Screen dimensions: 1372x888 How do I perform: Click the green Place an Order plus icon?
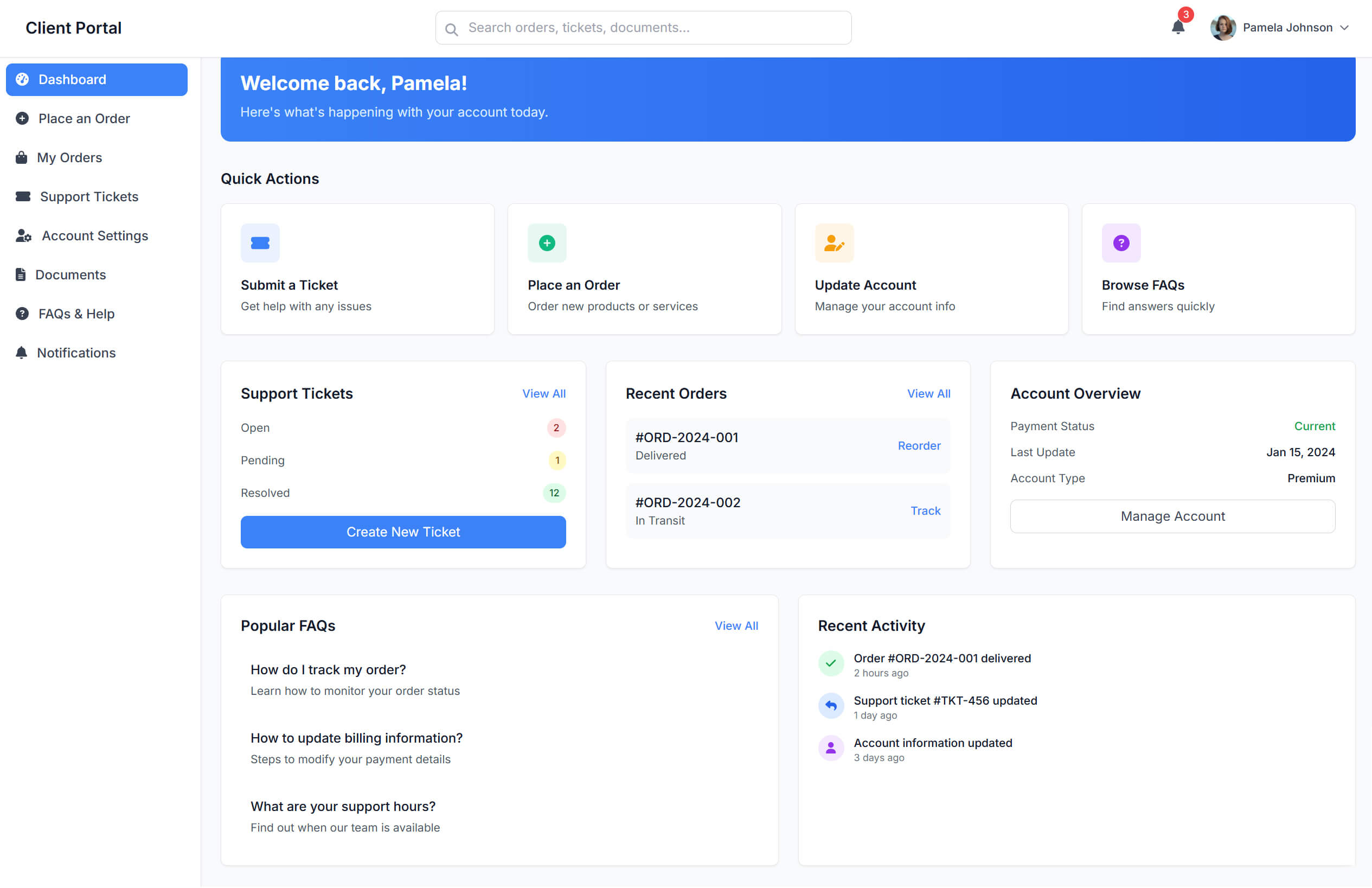[x=547, y=243]
